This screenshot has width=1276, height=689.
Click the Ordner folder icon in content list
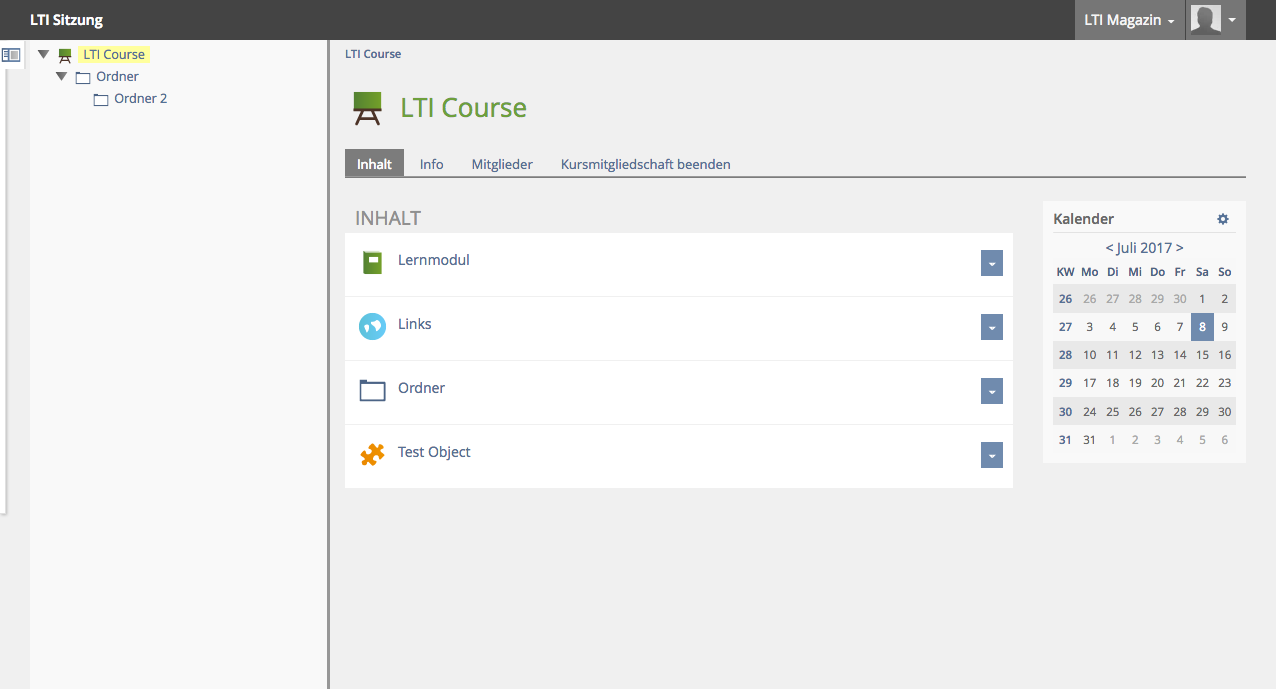click(372, 390)
